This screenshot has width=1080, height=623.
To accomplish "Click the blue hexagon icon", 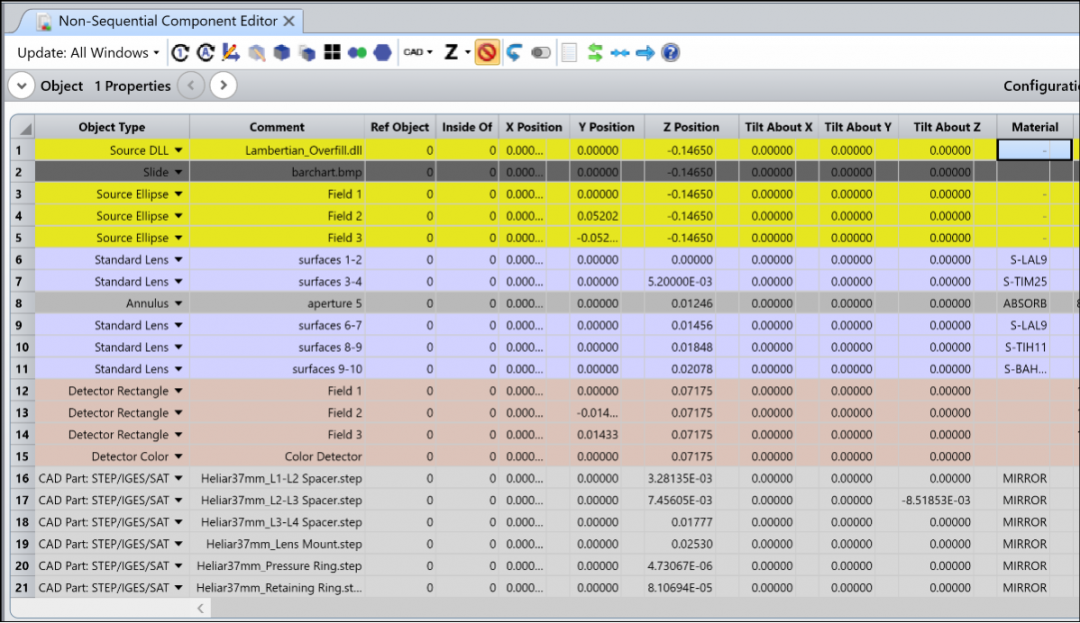I will tap(382, 52).
